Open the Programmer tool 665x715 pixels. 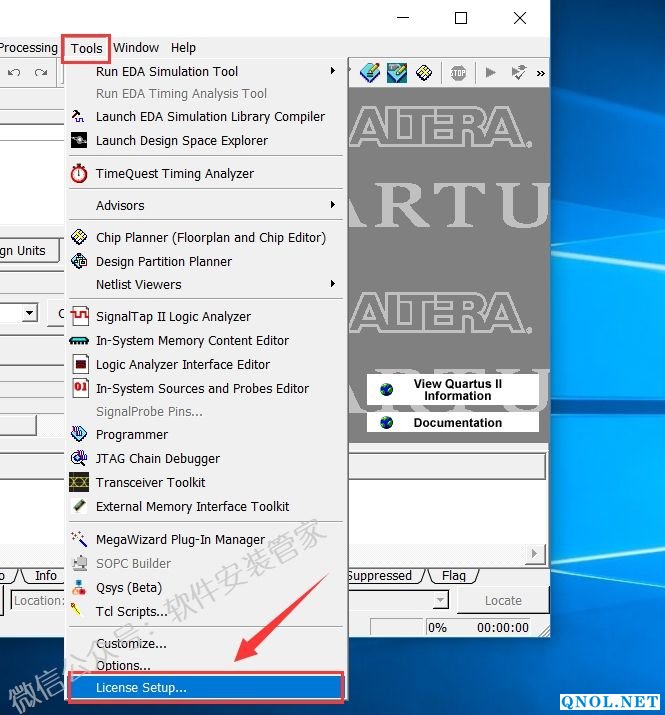(x=131, y=434)
